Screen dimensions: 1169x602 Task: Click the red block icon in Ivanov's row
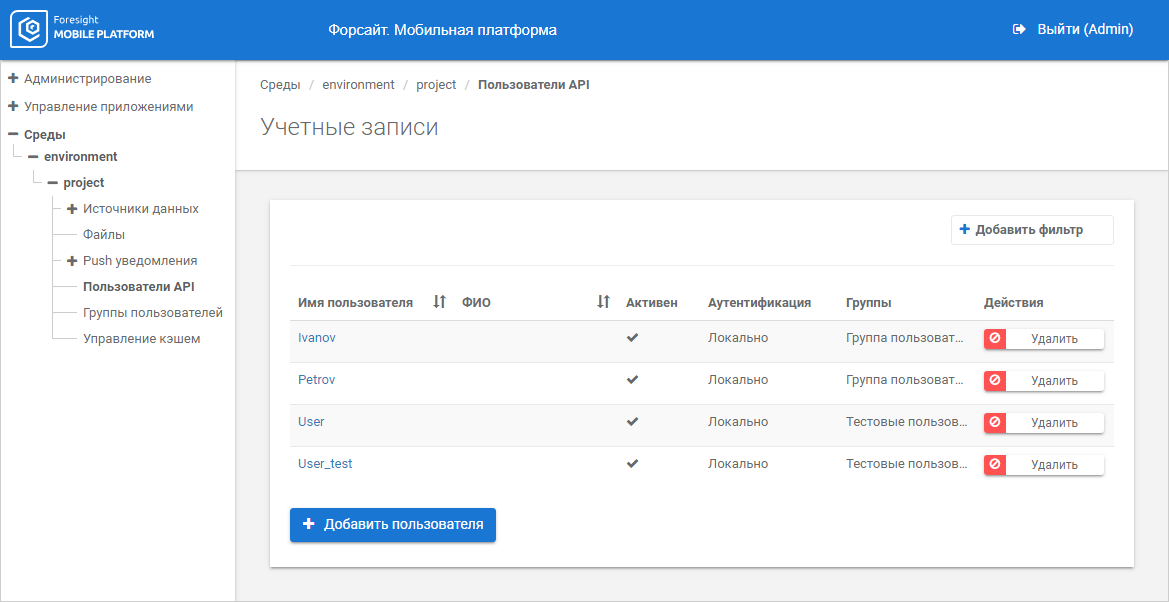(994, 338)
